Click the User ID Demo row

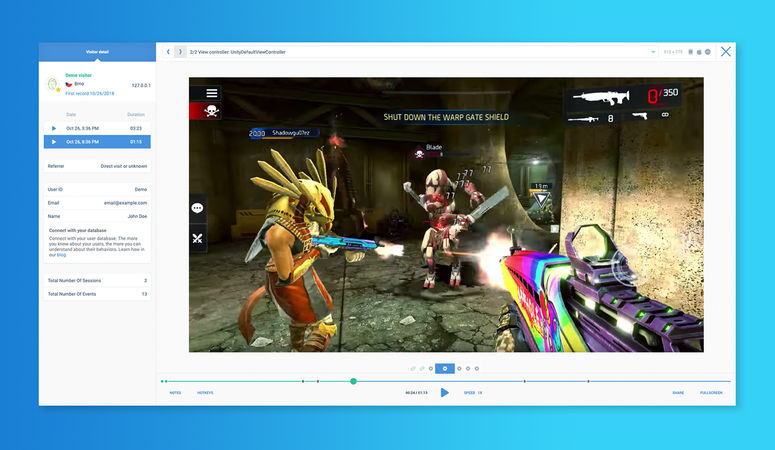[97, 189]
